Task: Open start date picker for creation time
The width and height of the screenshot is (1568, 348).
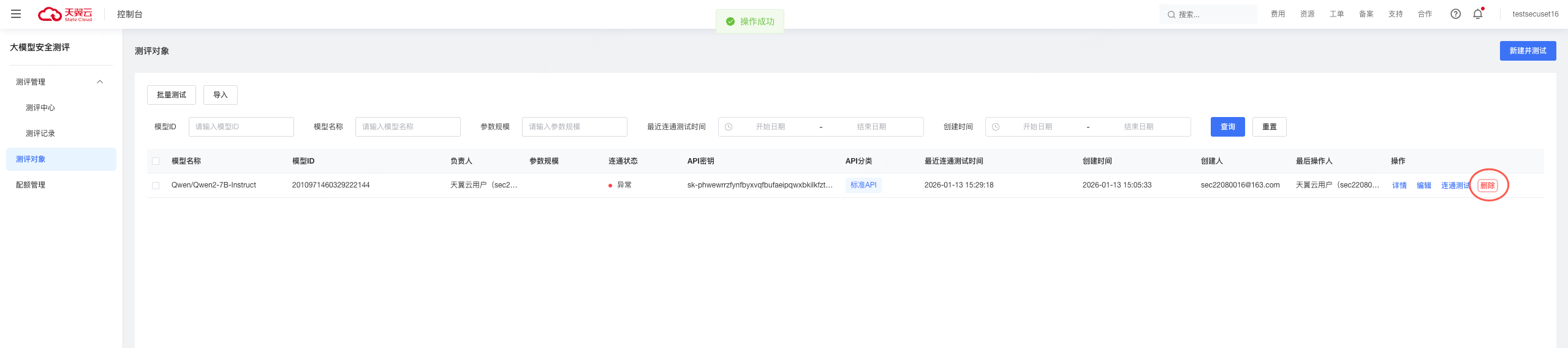Action: point(1037,127)
